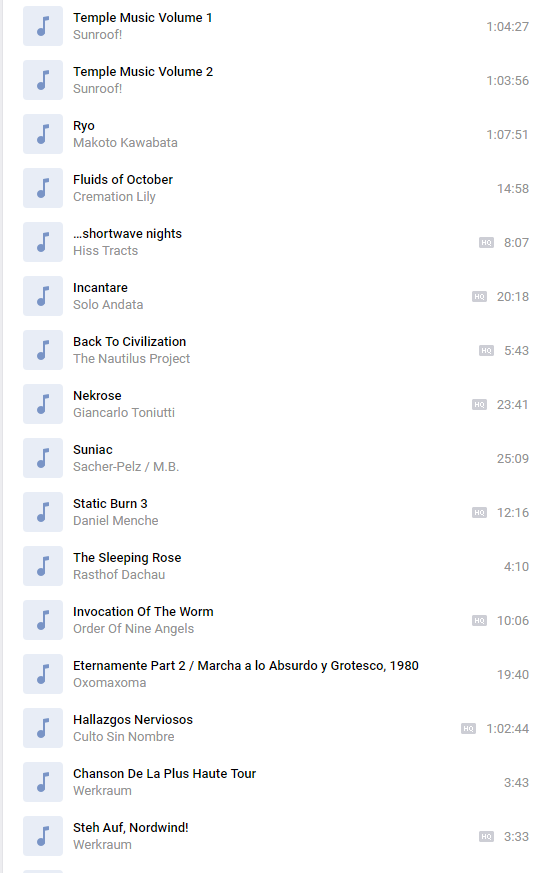554x873 pixels.
Task: Open artist link Makoto Kawabata
Action: point(125,143)
